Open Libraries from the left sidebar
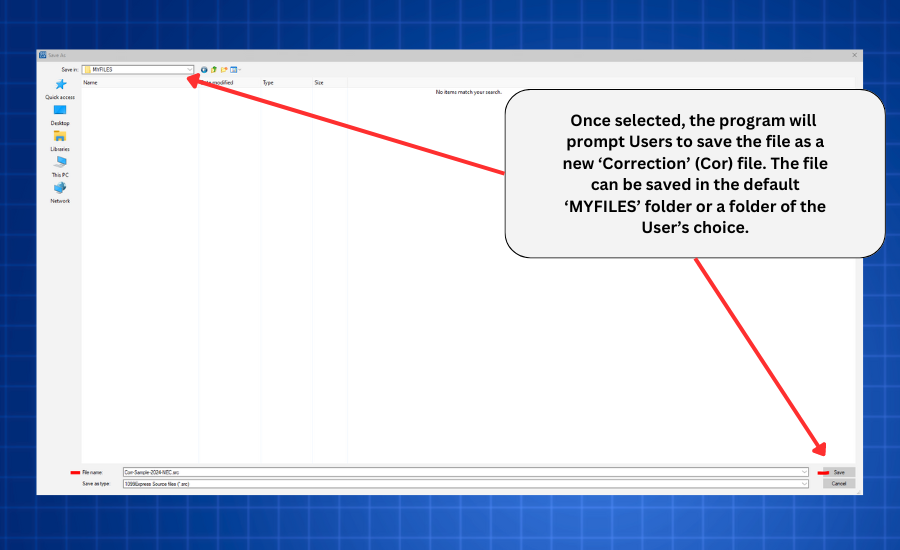Image resolution: width=900 pixels, height=550 pixels. coord(60,140)
